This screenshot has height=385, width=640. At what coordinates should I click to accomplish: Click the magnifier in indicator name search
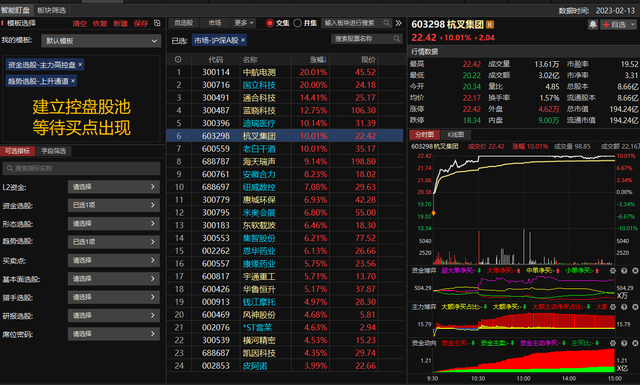tap(10, 168)
